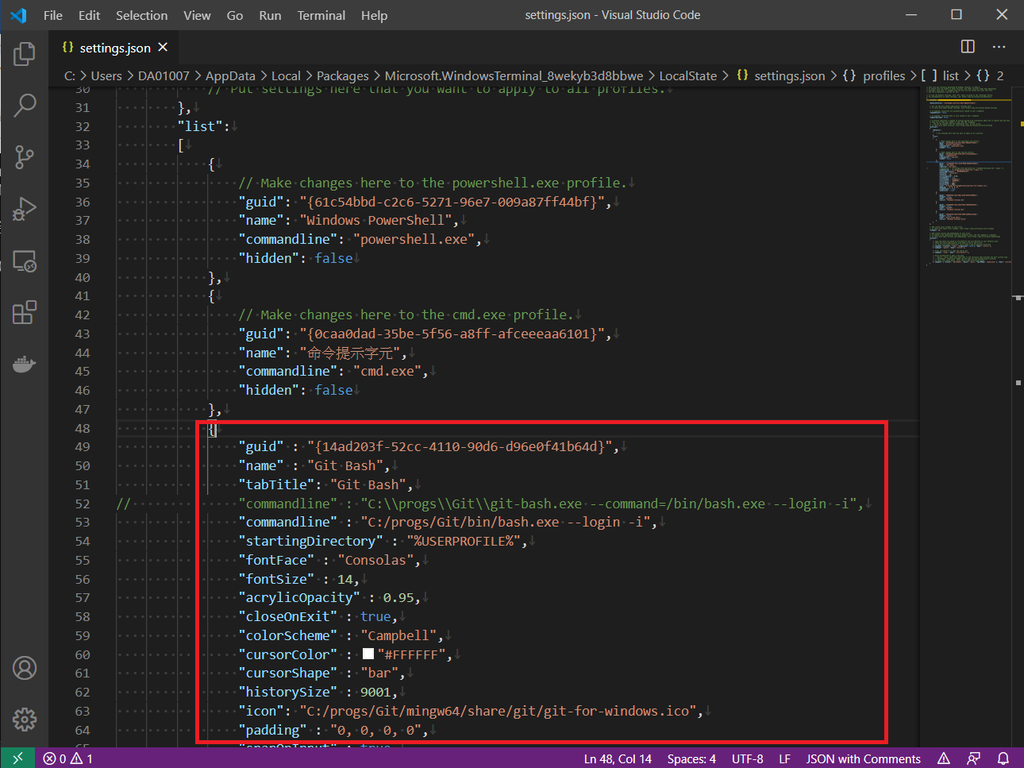Click line number 52 in gutter
This screenshot has height=768, width=1024.
pos(82,504)
